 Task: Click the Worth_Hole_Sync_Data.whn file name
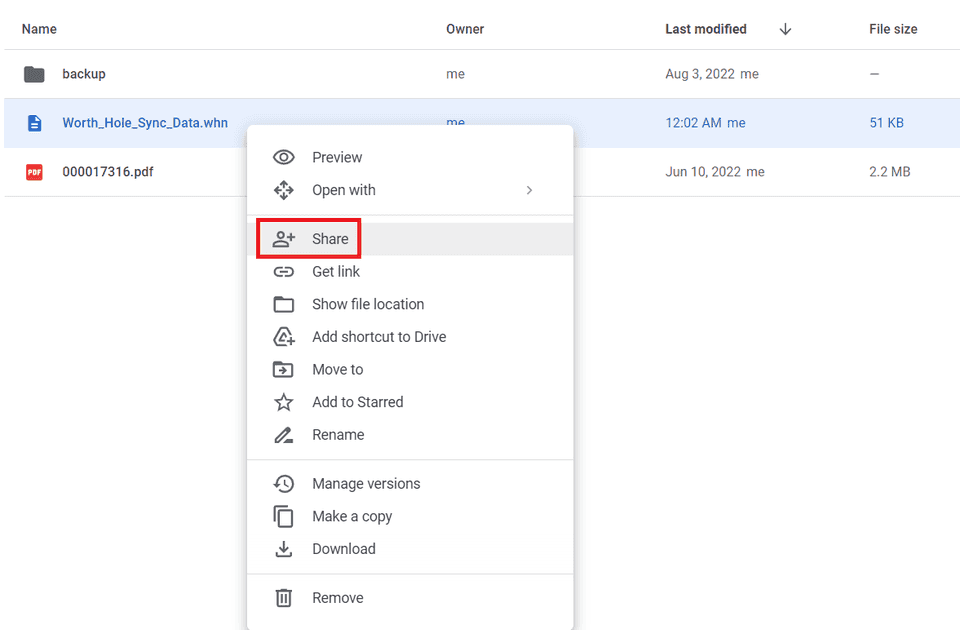(x=145, y=123)
